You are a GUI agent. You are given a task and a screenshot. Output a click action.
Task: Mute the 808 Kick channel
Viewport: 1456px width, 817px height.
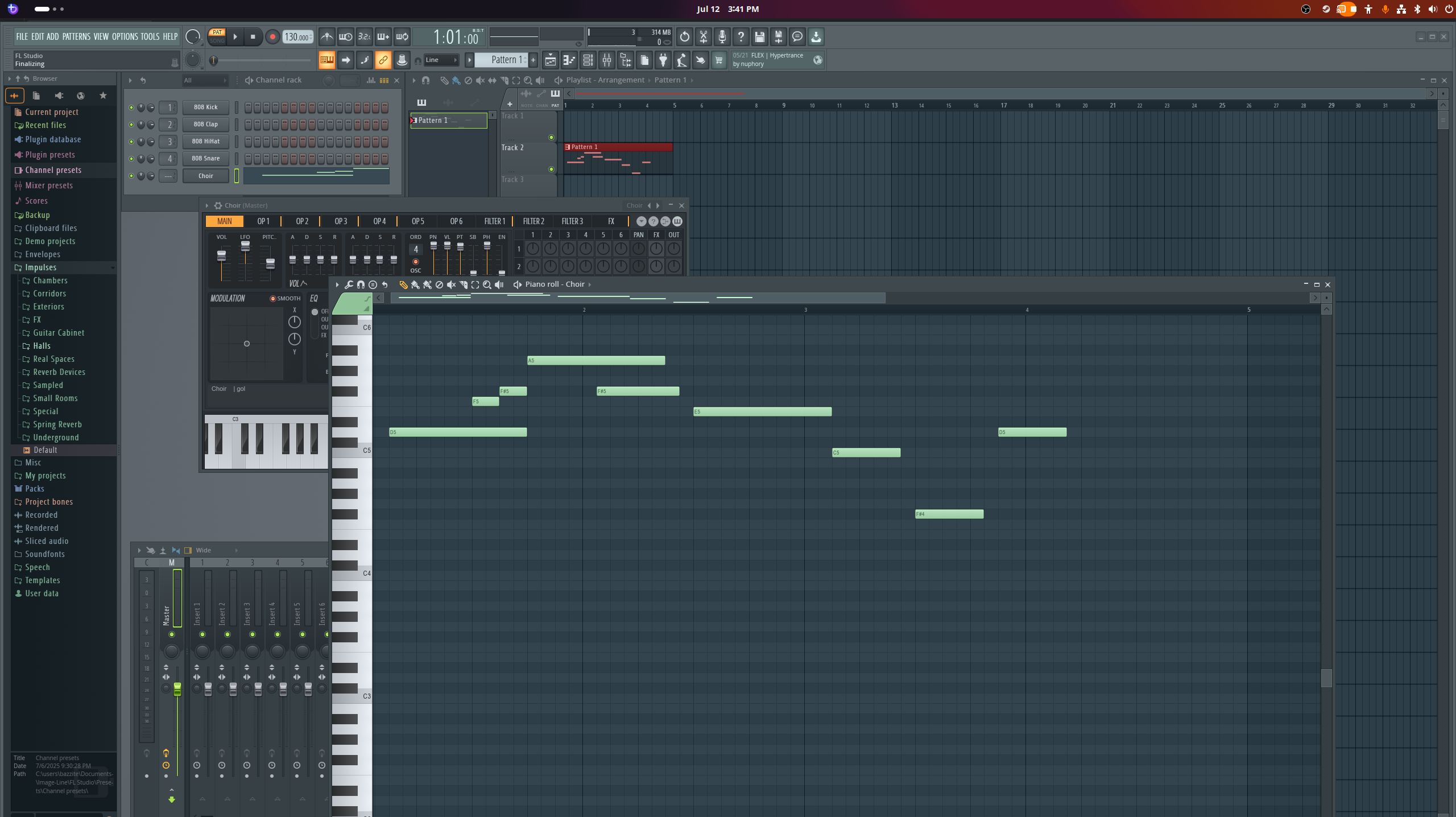(131, 108)
